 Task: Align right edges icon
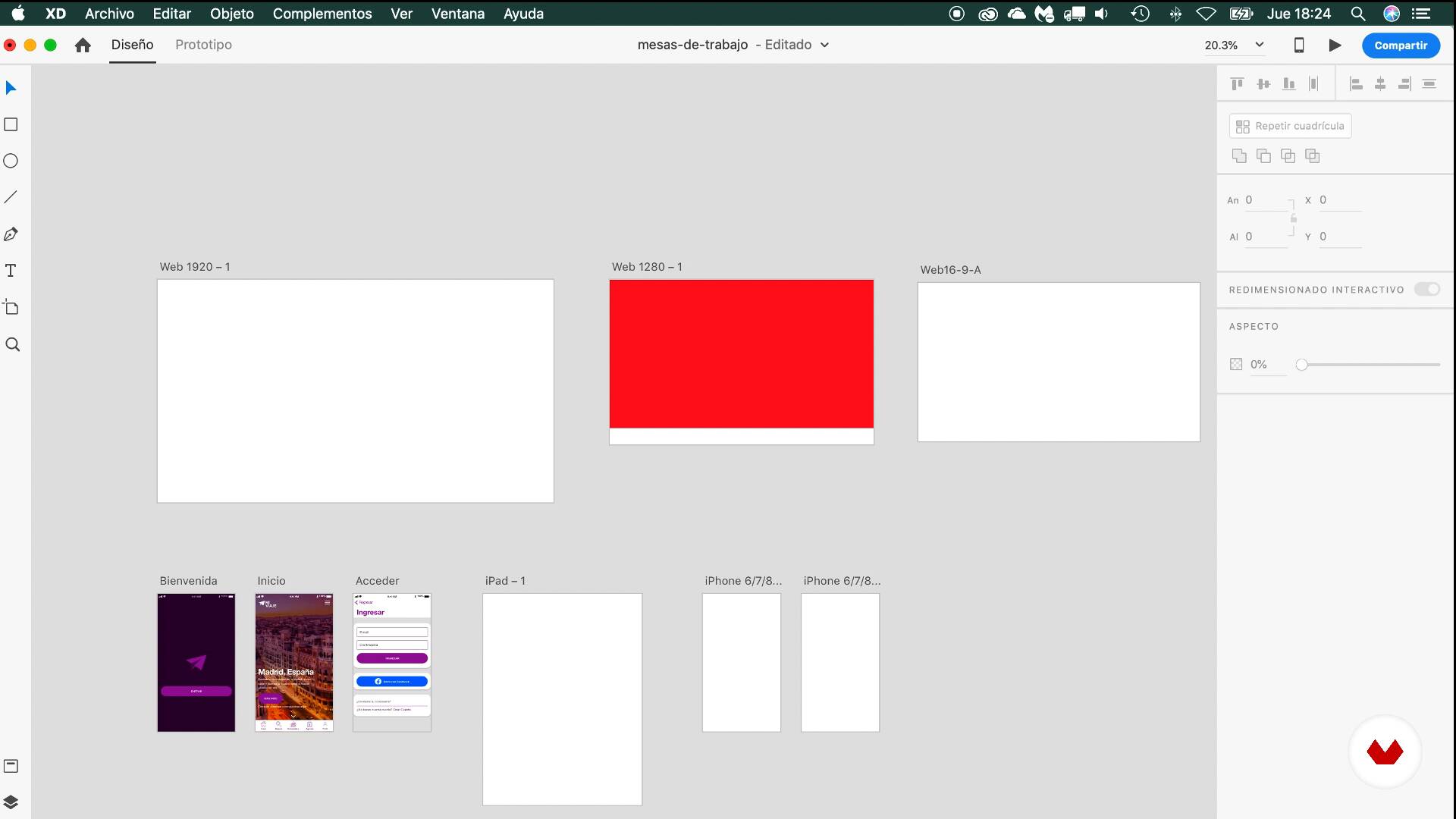[x=1404, y=84]
